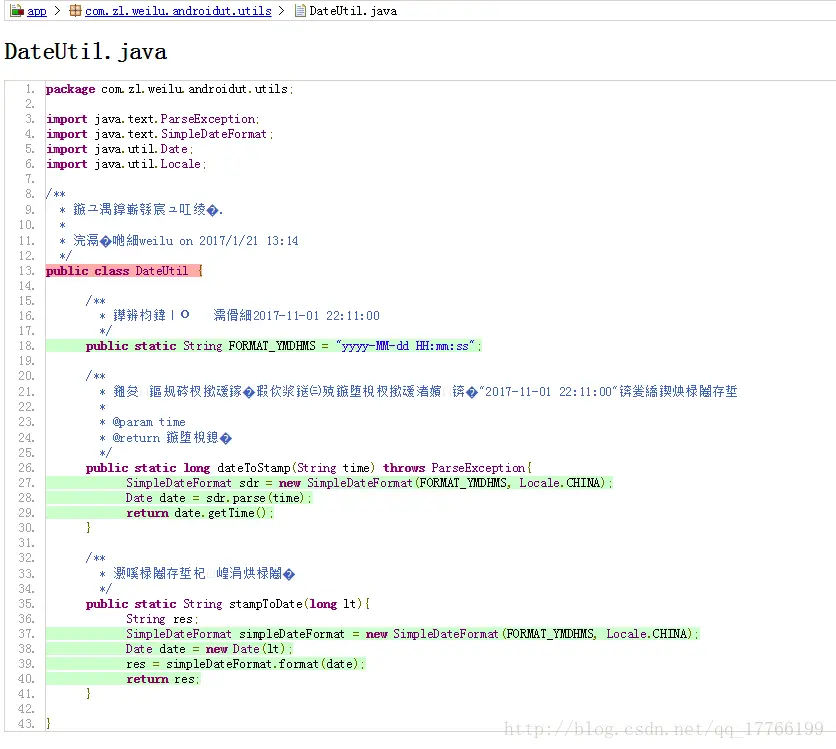The height and width of the screenshot is (749, 836).
Task: Open com.zl.weilu.androidut.utils package link
Action: [x=178, y=11]
